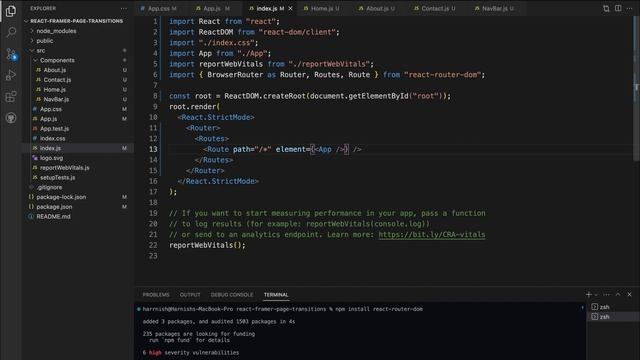Screen dimensions: 640x360
Task: Open About.js in the explorer
Action: pyautogui.click(x=55, y=70)
